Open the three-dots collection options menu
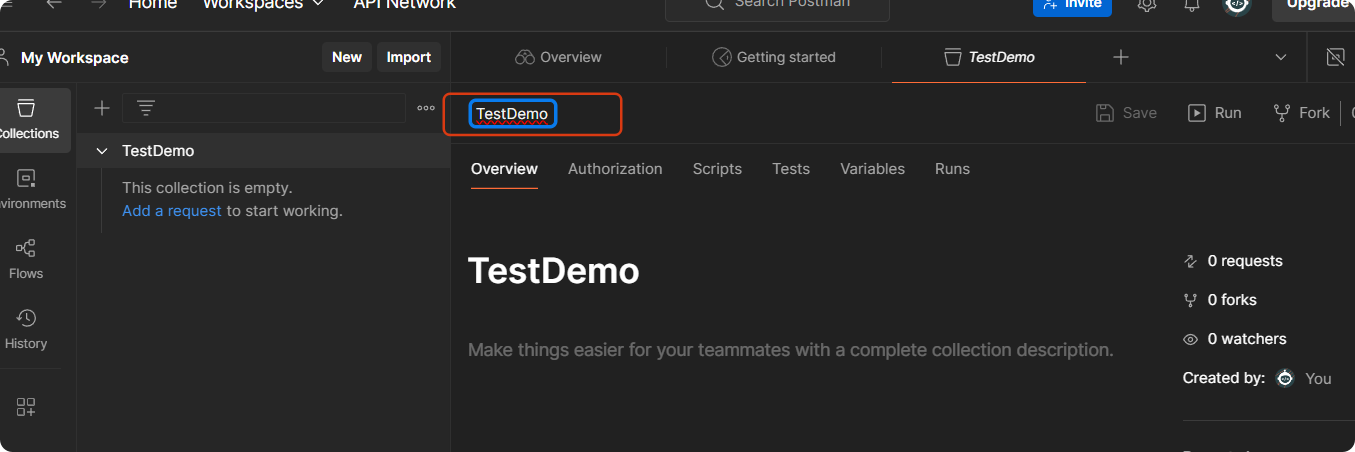 pos(426,108)
